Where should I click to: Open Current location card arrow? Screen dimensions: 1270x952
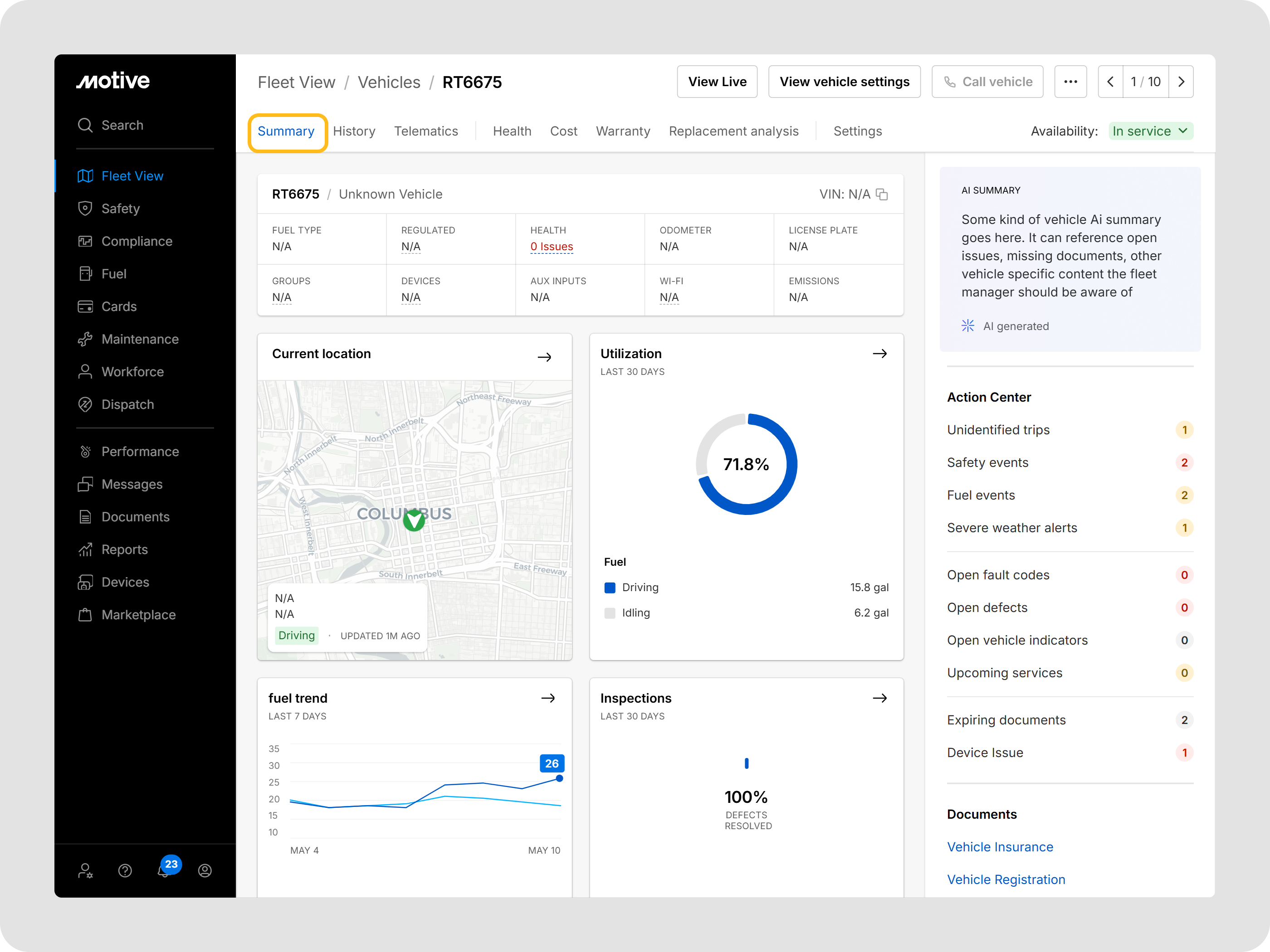pyautogui.click(x=545, y=357)
